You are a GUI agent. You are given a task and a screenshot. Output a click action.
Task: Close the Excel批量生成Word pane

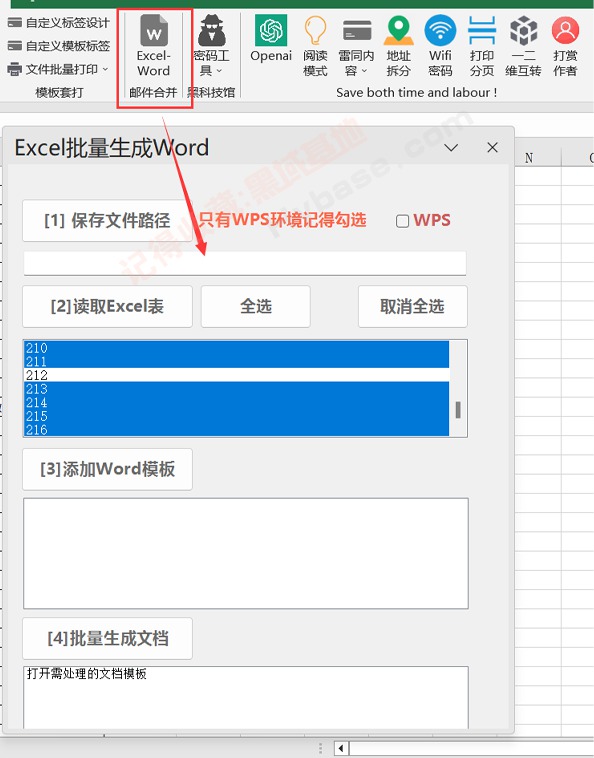[x=493, y=147]
